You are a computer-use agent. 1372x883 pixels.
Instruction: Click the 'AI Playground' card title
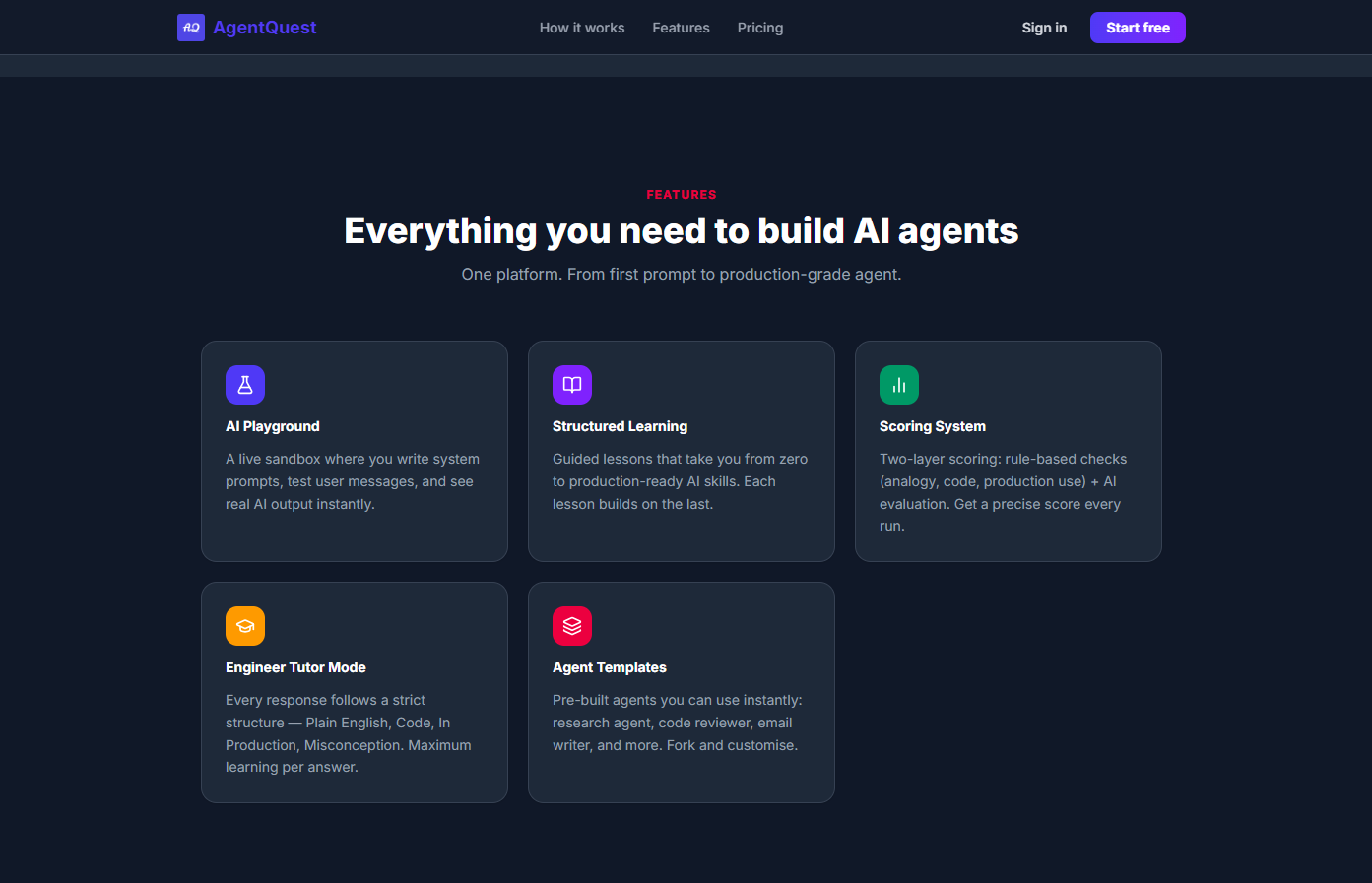pyautogui.click(x=273, y=426)
